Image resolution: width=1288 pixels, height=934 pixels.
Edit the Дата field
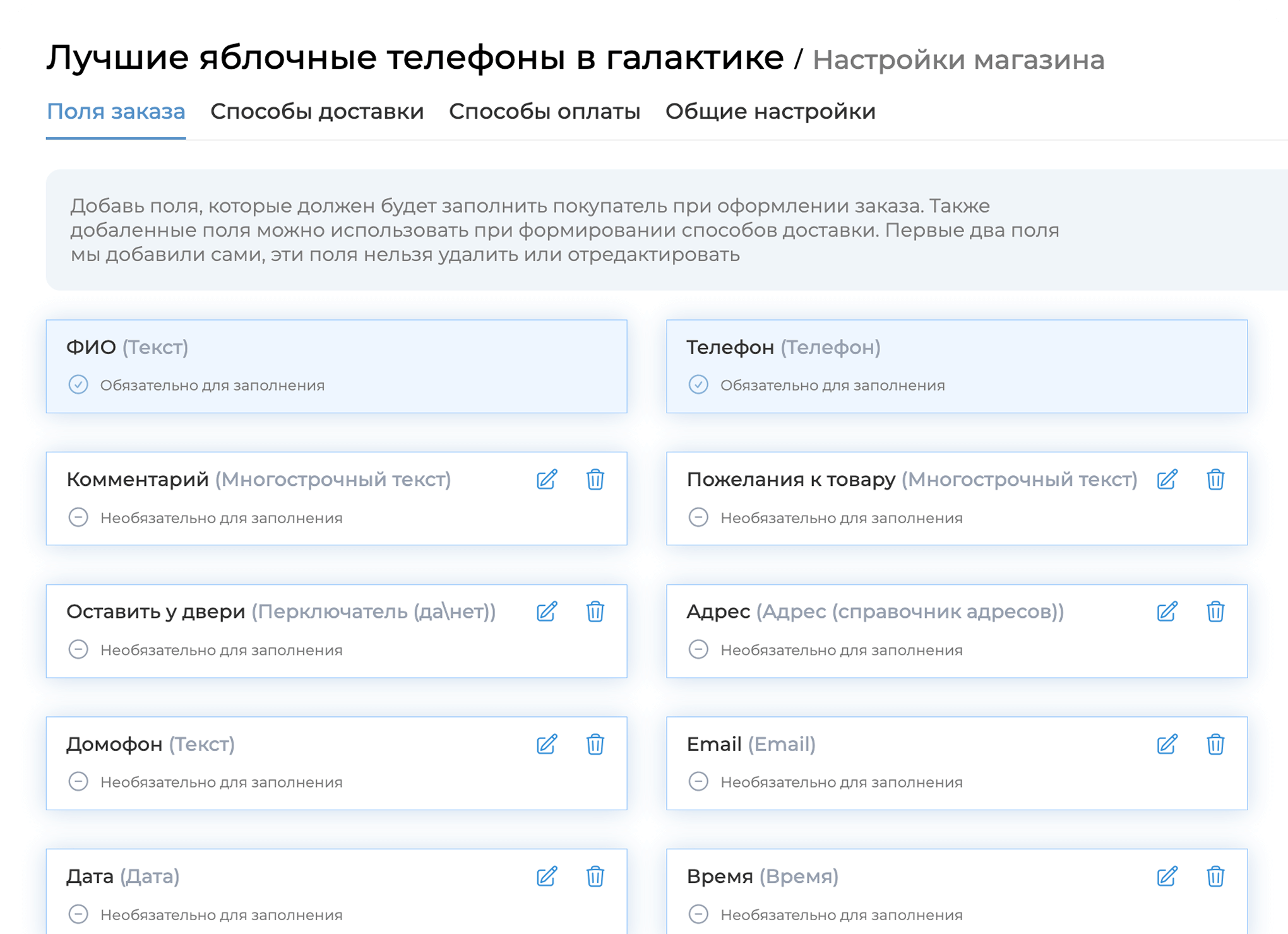point(547,876)
